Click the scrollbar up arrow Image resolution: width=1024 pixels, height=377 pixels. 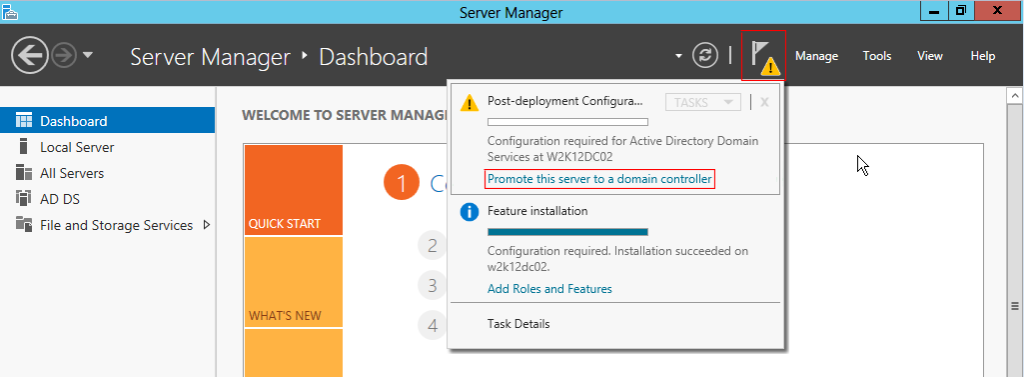click(1015, 96)
